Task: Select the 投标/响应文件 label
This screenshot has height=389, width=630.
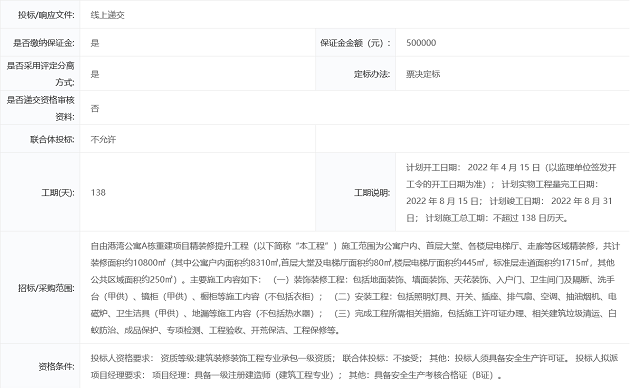Action: point(46,15)
